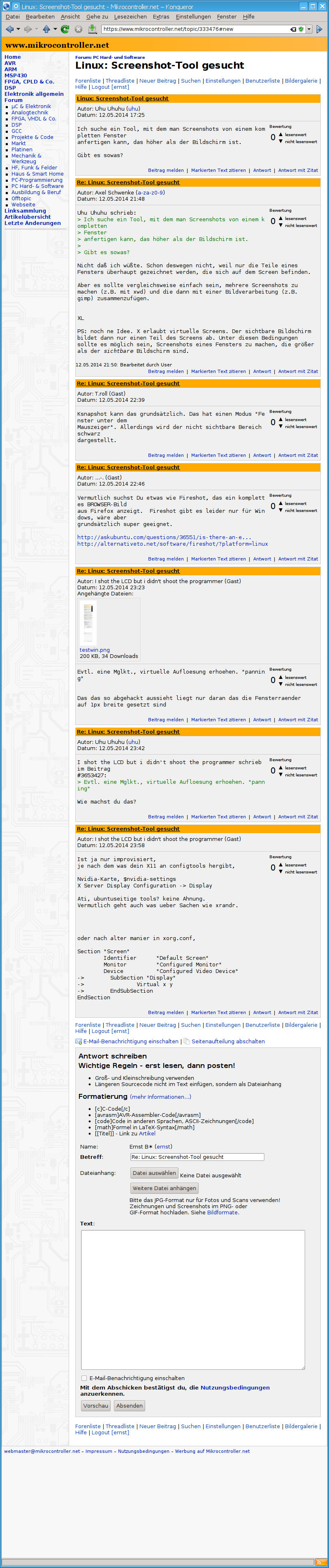Image resolution: width=329 pixels, height=1568 pixels.
Task: Vote 'nicht lesenswert' down arrow on the 23:42 post
Action: [x=281, y=775]
